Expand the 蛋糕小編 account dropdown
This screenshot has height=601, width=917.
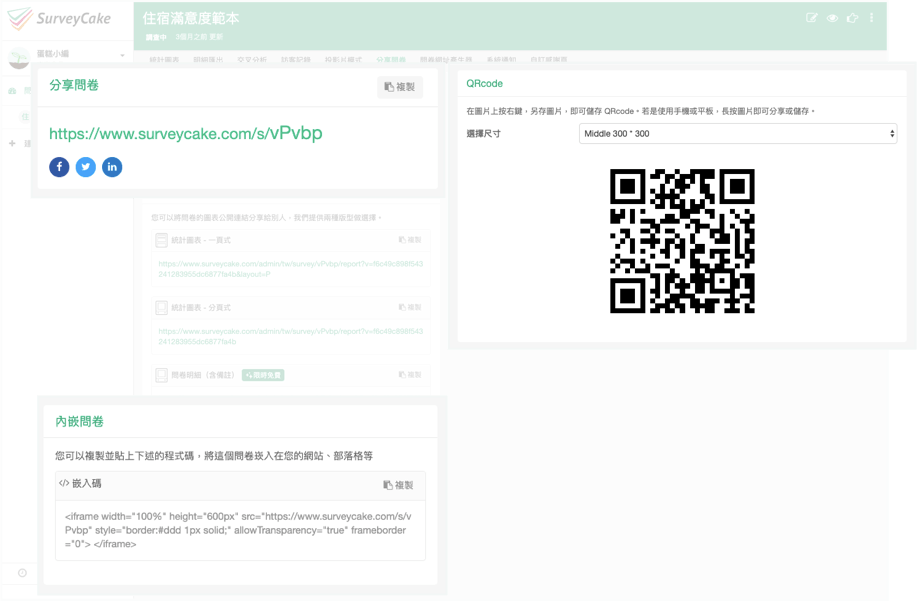coord(122,55)
